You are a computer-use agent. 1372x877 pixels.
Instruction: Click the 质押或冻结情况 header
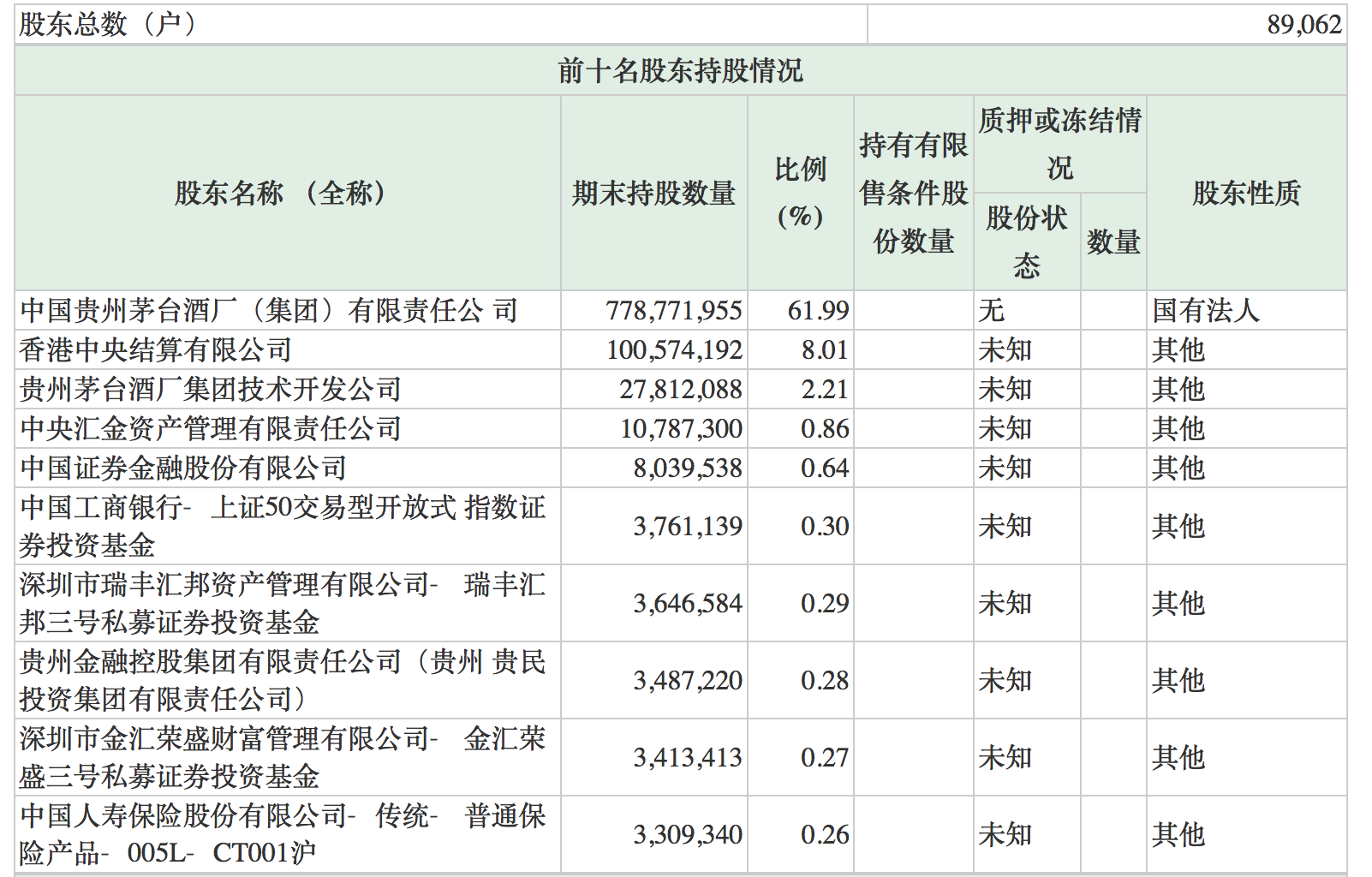1060,144
